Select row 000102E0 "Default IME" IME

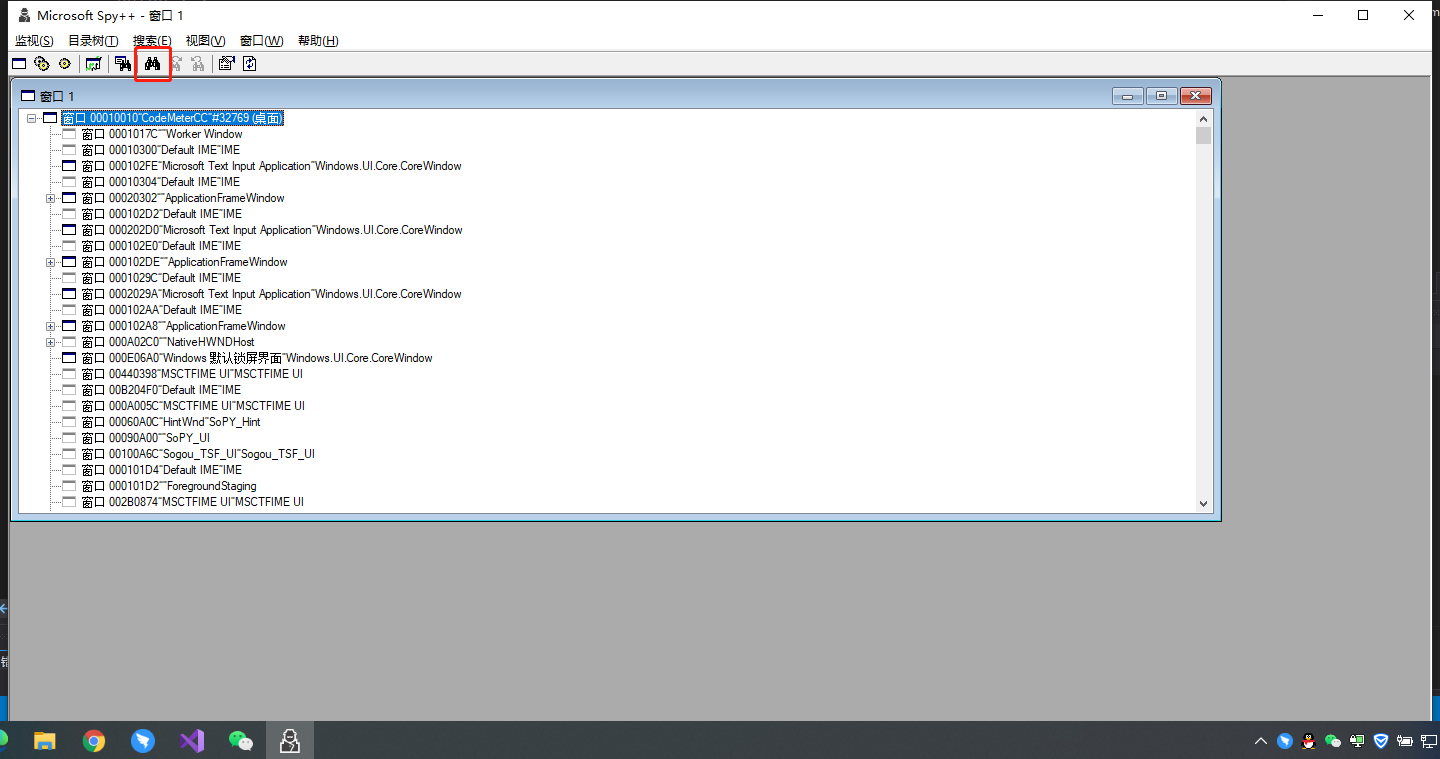tap(161, 246)
